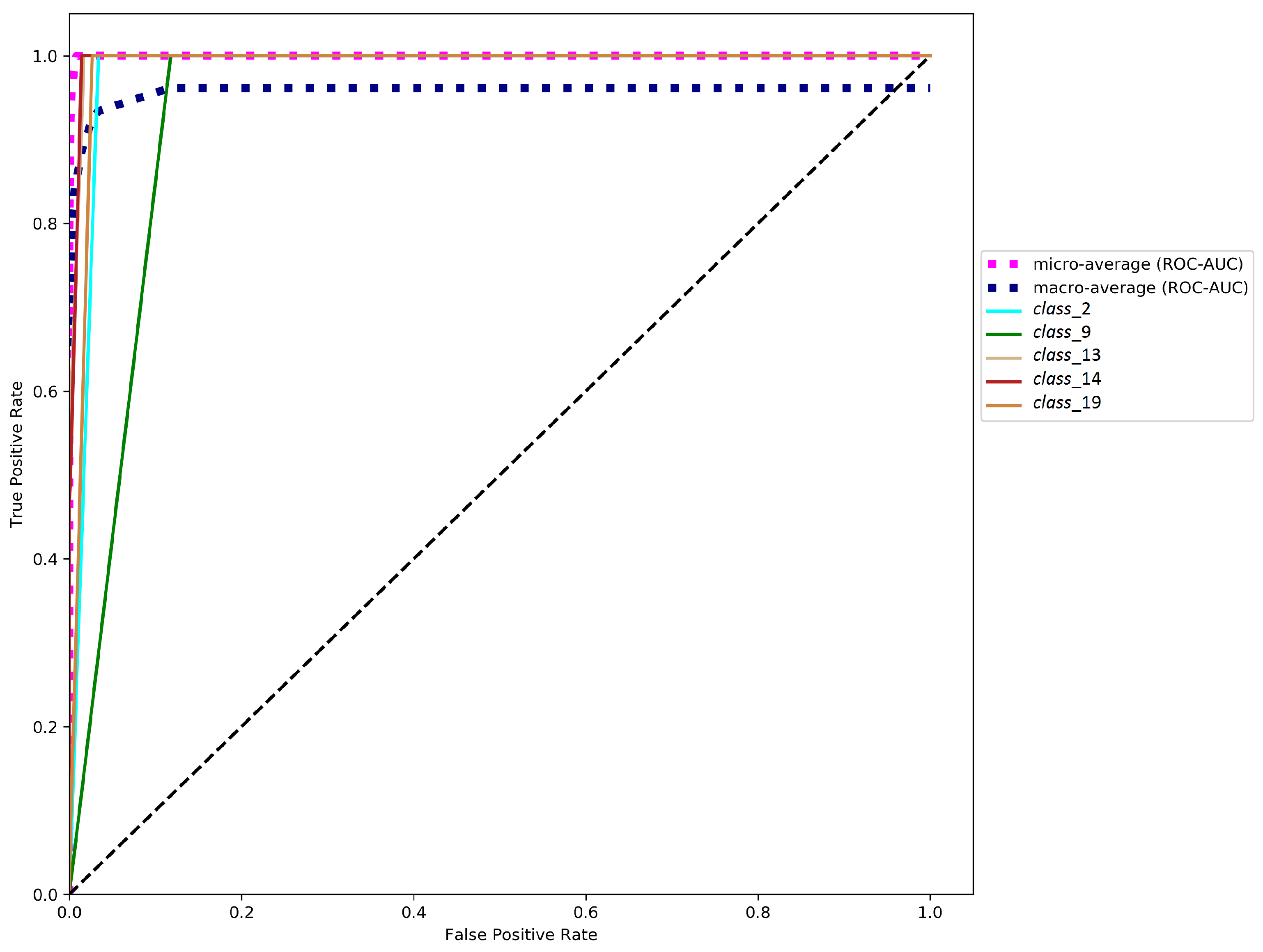This screenshot has width=1263, height=952.
Task: Click the class_14 legend text
Action: (1067, 379)
